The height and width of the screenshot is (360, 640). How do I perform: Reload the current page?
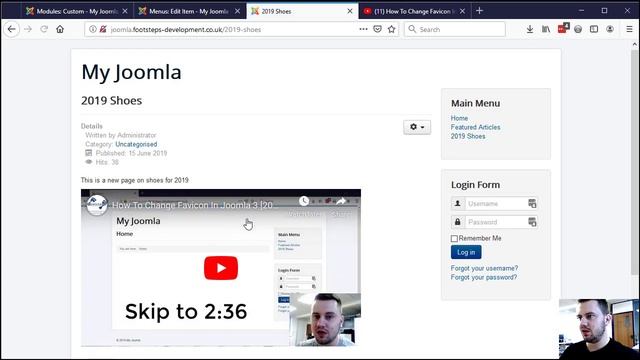click(x=44, y=29)
